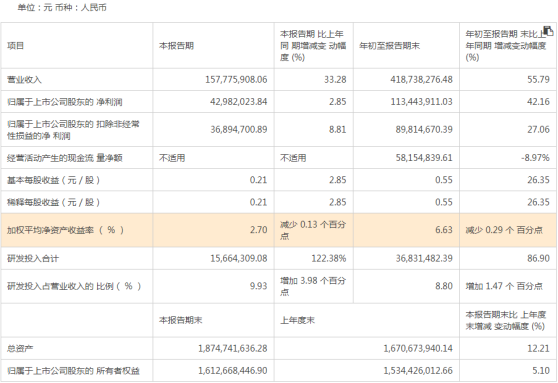Screen dimensions: 558x383
Task: Select the value 1,534,426,012.66
Action: (x=418, y=371)
